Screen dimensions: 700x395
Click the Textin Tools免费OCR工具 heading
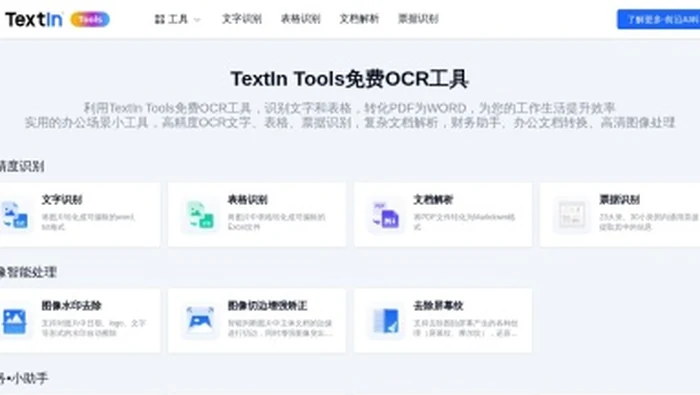click(x=349, y=79)
